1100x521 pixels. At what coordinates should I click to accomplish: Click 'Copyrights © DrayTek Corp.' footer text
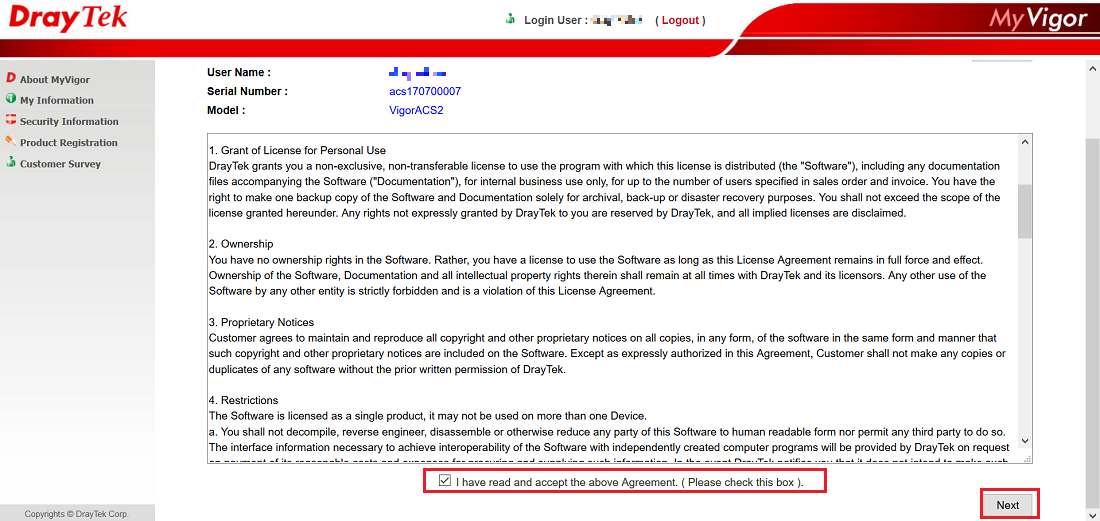pos(77,514)
